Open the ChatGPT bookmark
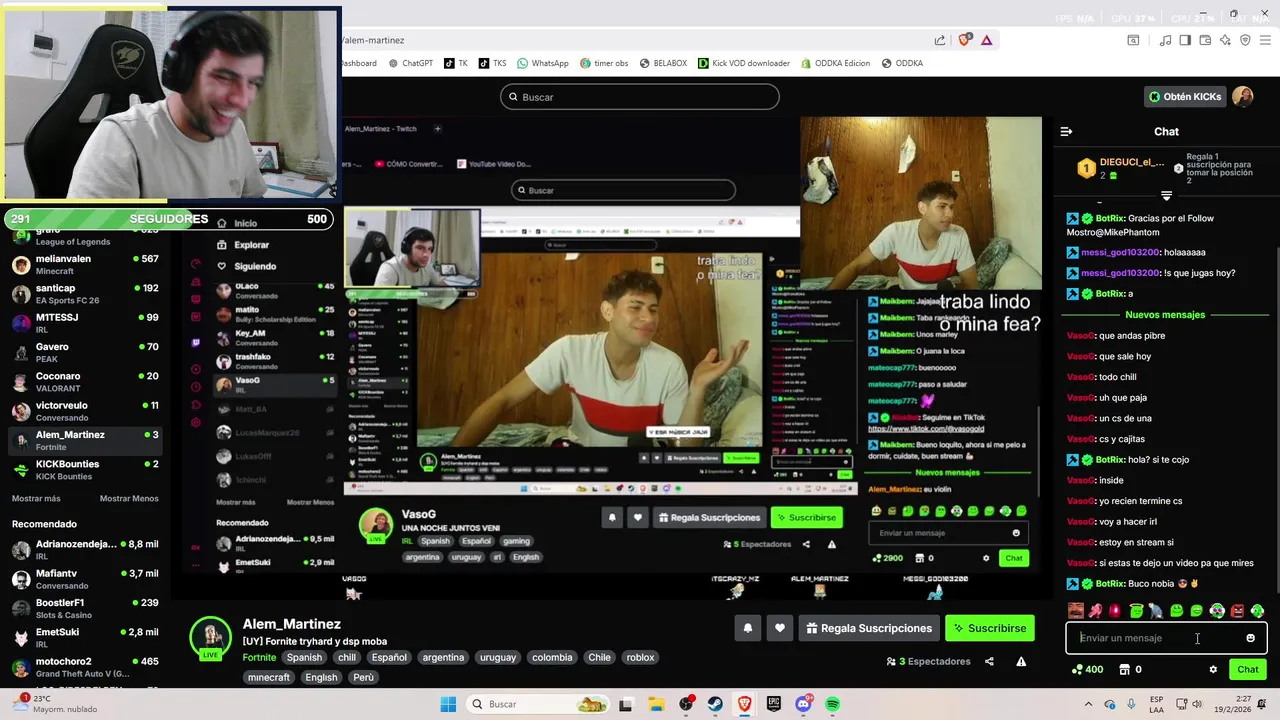1280x720 pixels. [409, 63]
